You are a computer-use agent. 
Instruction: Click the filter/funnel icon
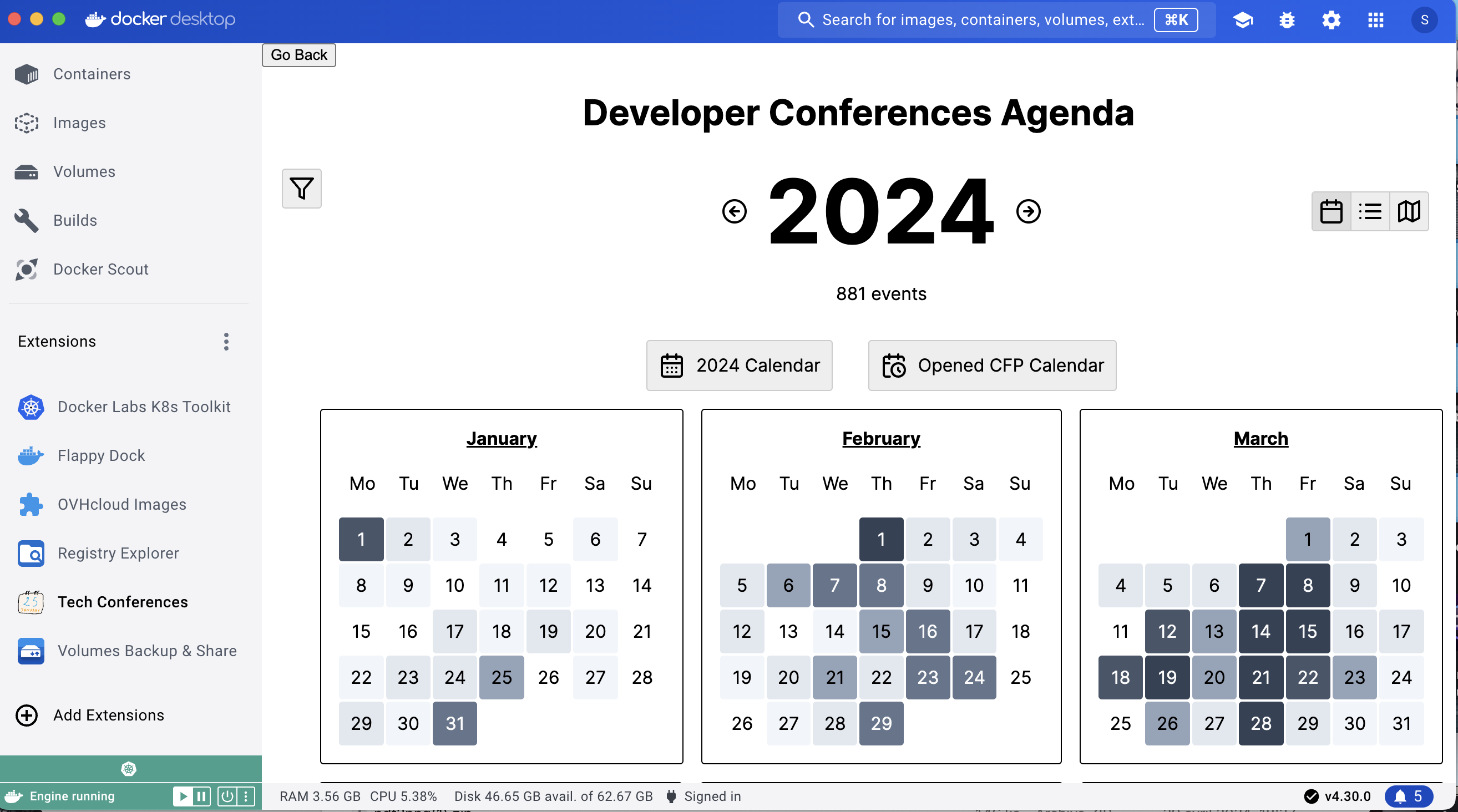(301, 189)
